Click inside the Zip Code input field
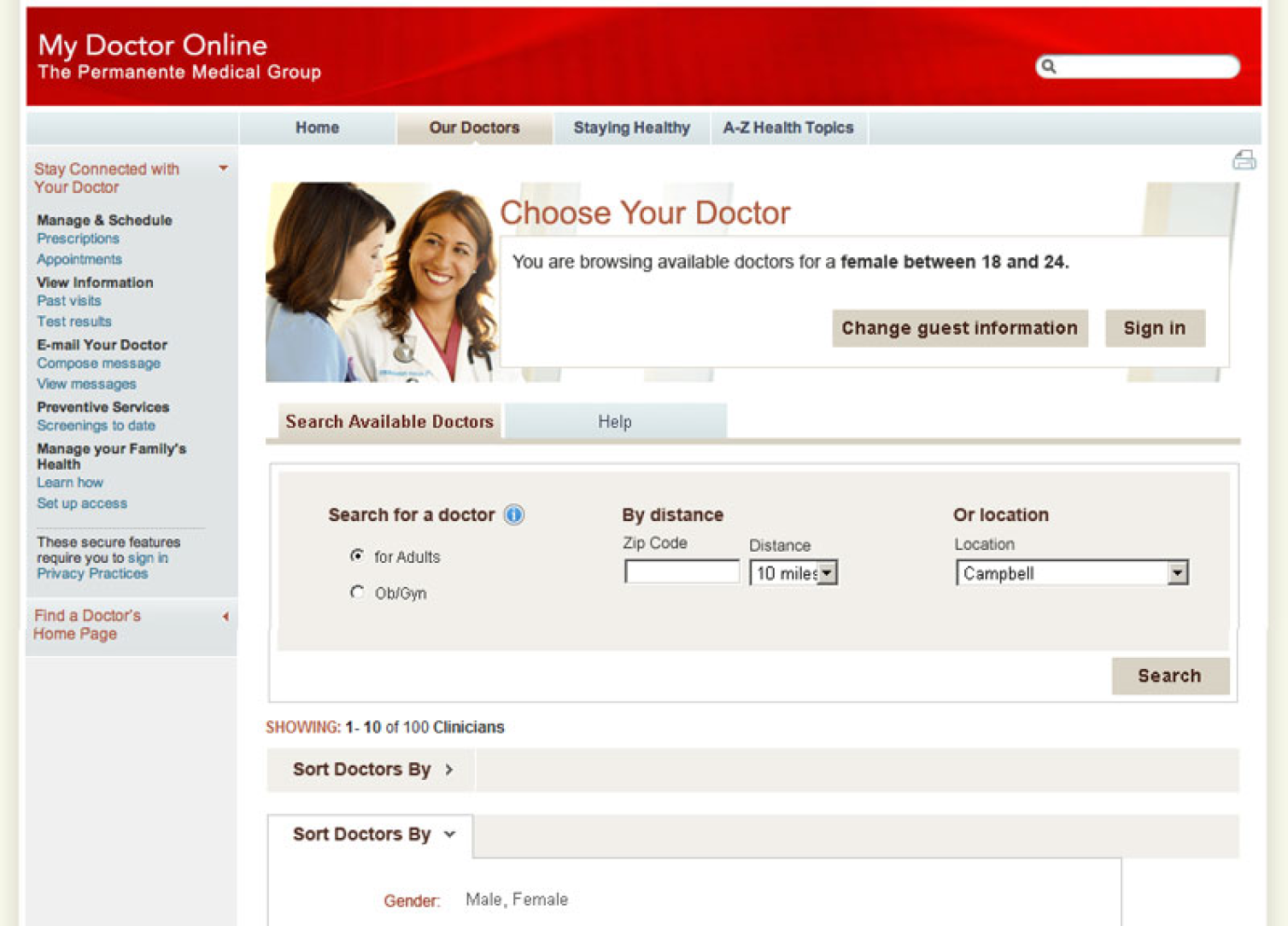The height and width of the screenshot is (926, 1288). coord(681,571)
